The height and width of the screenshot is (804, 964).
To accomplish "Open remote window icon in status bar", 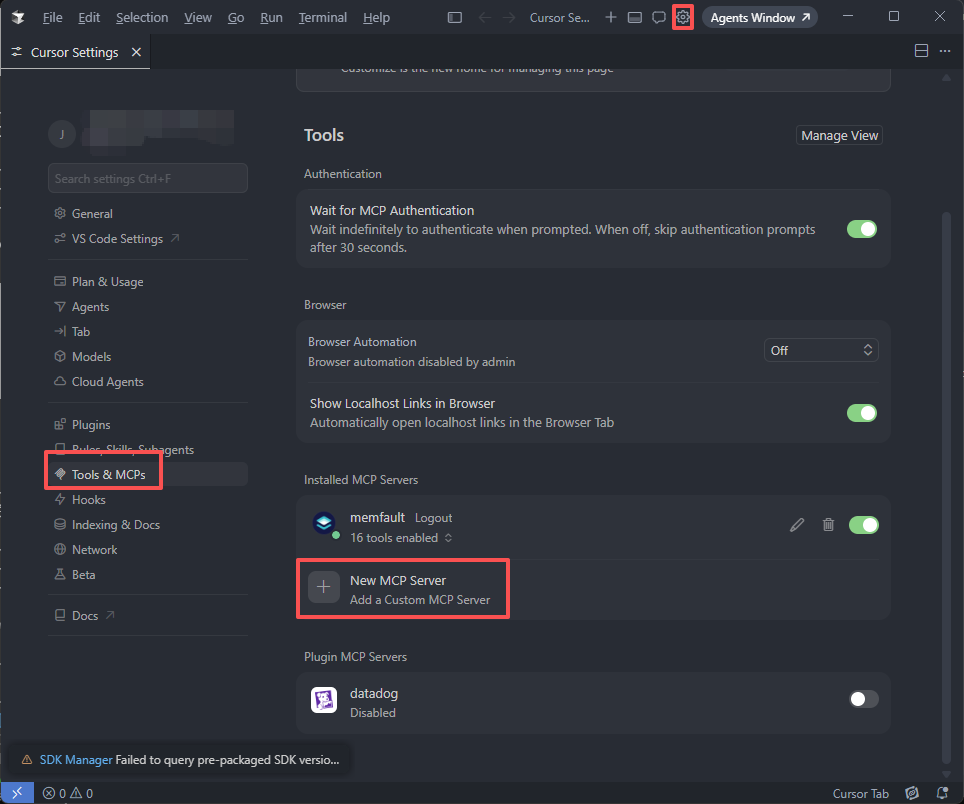I will pos(17,793).
